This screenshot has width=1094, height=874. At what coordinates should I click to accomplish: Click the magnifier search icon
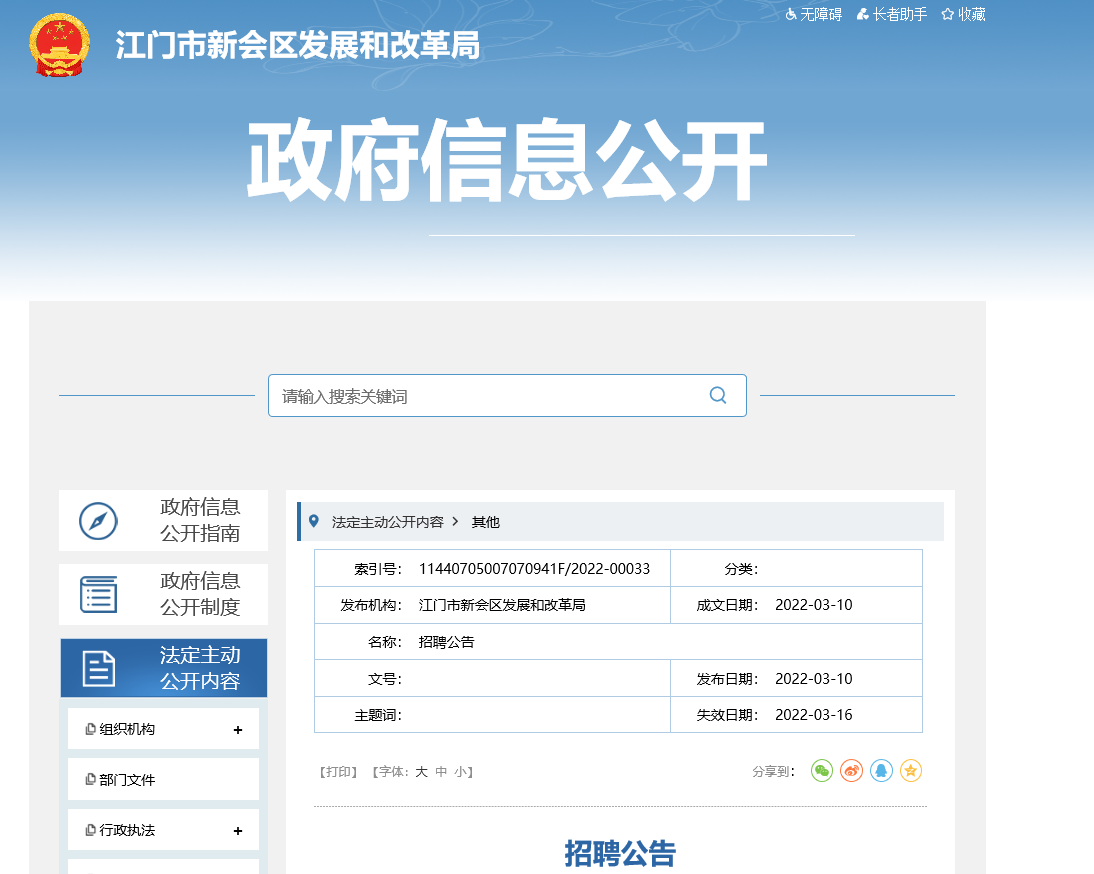pos(717,395)
